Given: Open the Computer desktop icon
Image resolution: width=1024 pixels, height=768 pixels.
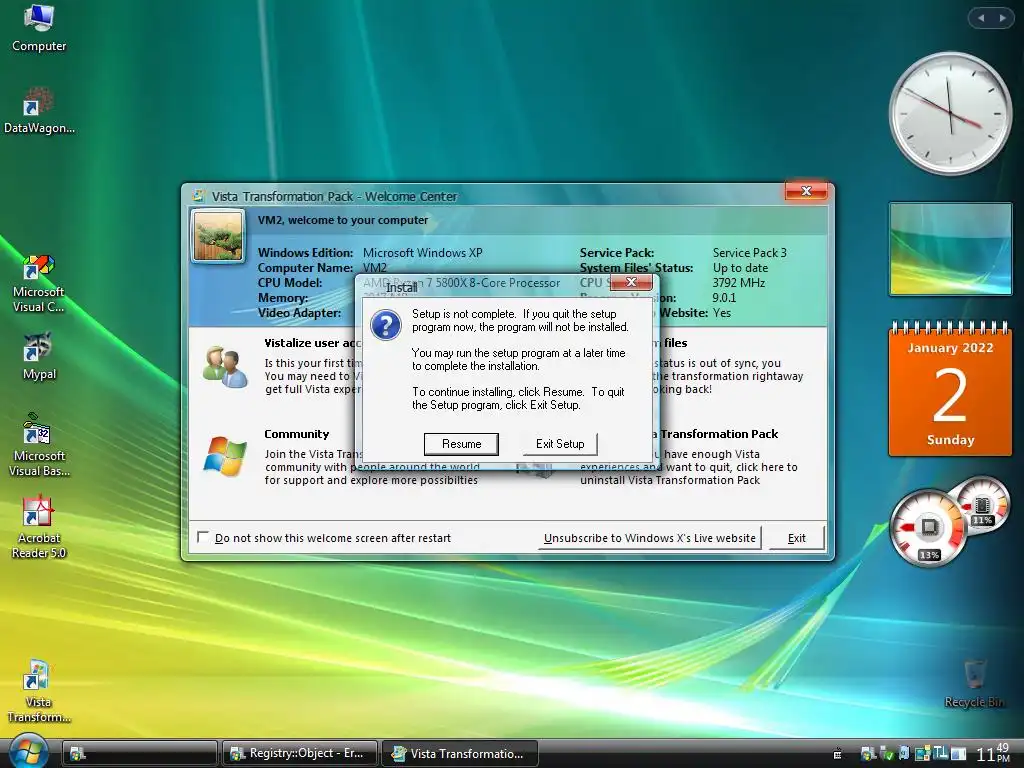Looking at the screenshot, I should (x=39, y=29).
